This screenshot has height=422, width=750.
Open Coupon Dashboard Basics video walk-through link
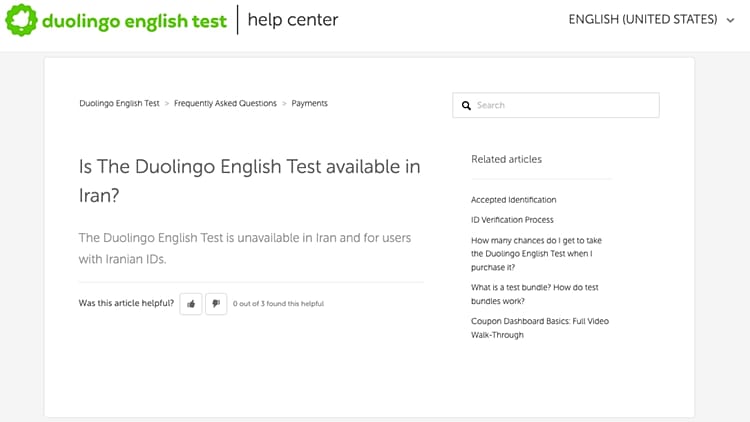(540, 328)
